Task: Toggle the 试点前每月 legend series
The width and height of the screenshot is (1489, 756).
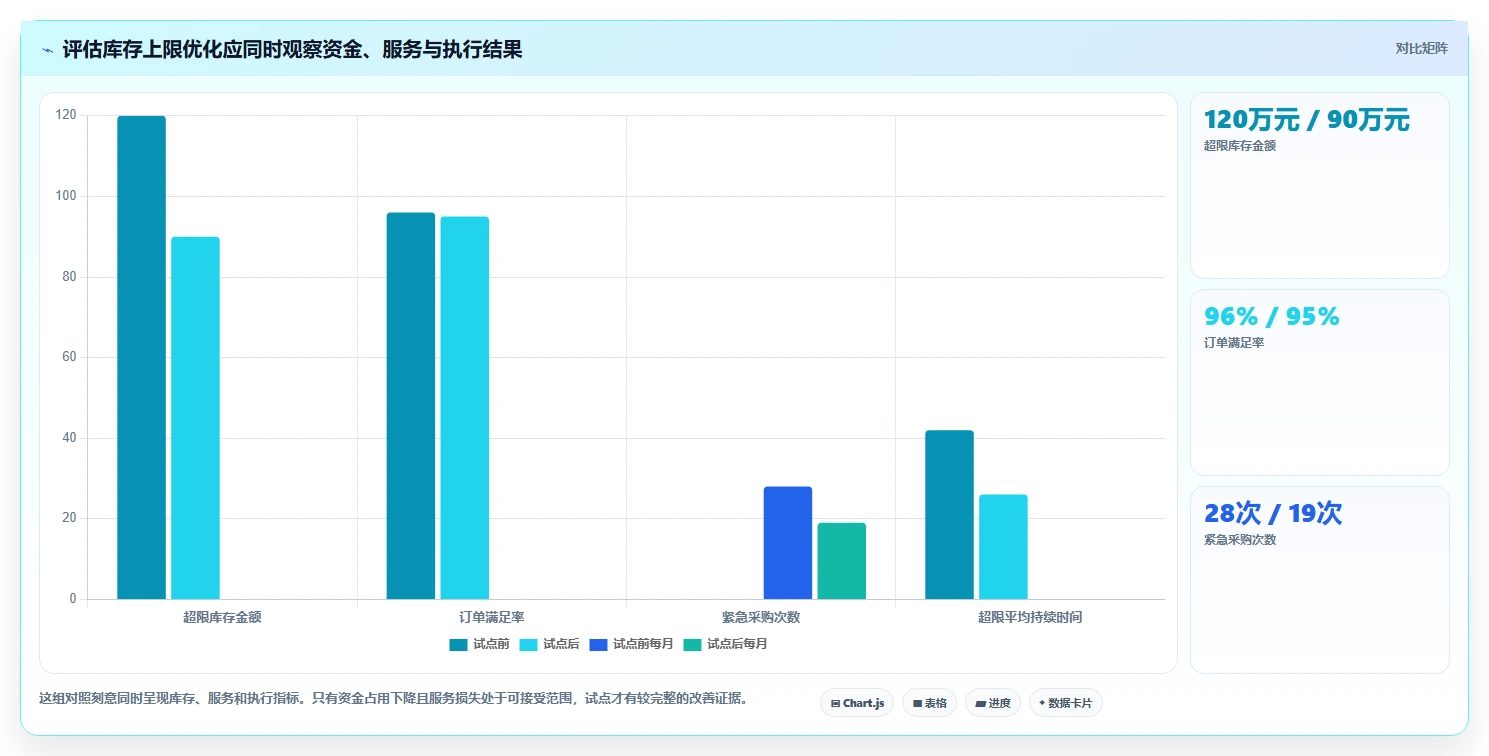Action: coord(631,644)
